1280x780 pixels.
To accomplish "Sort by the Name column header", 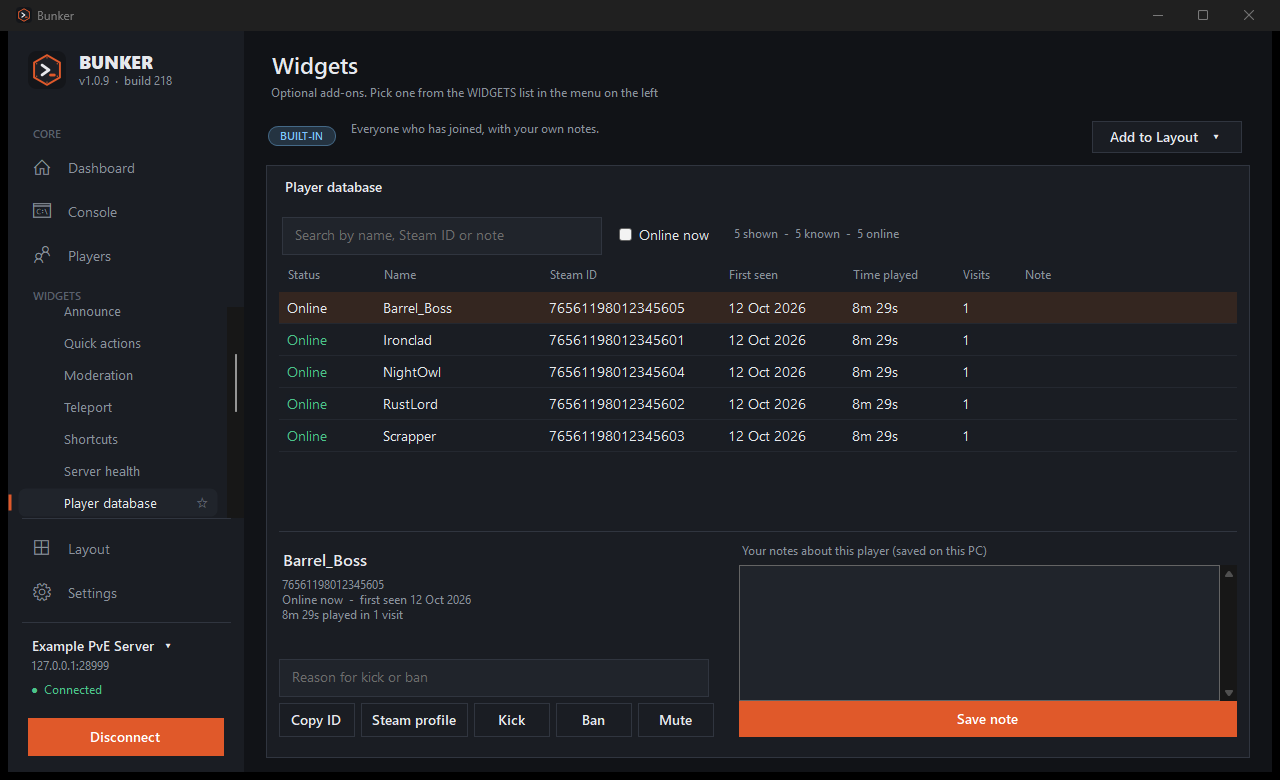I will [x=400, y=274].
